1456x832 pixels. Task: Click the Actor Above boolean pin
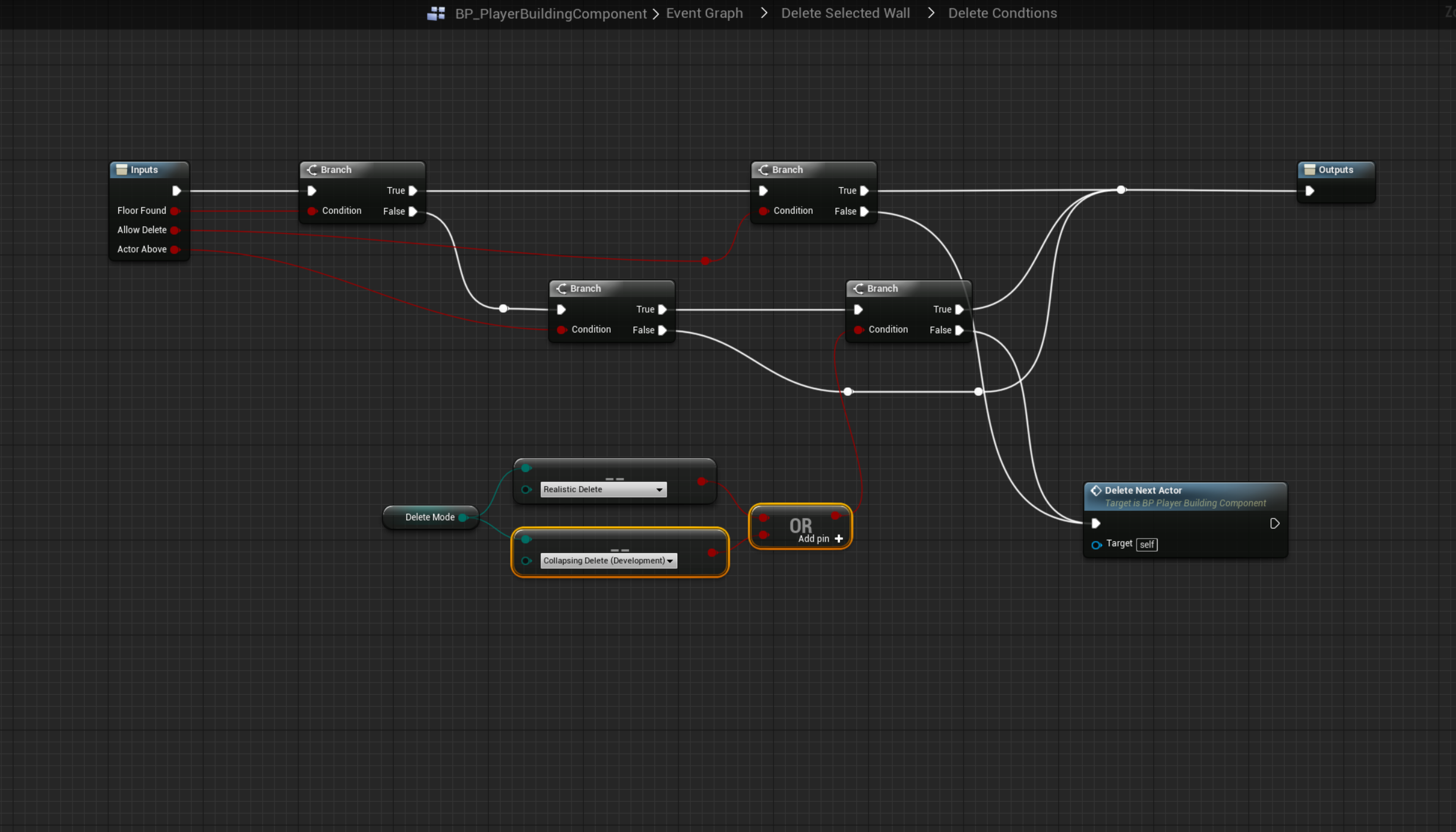(x=175, y=249)
